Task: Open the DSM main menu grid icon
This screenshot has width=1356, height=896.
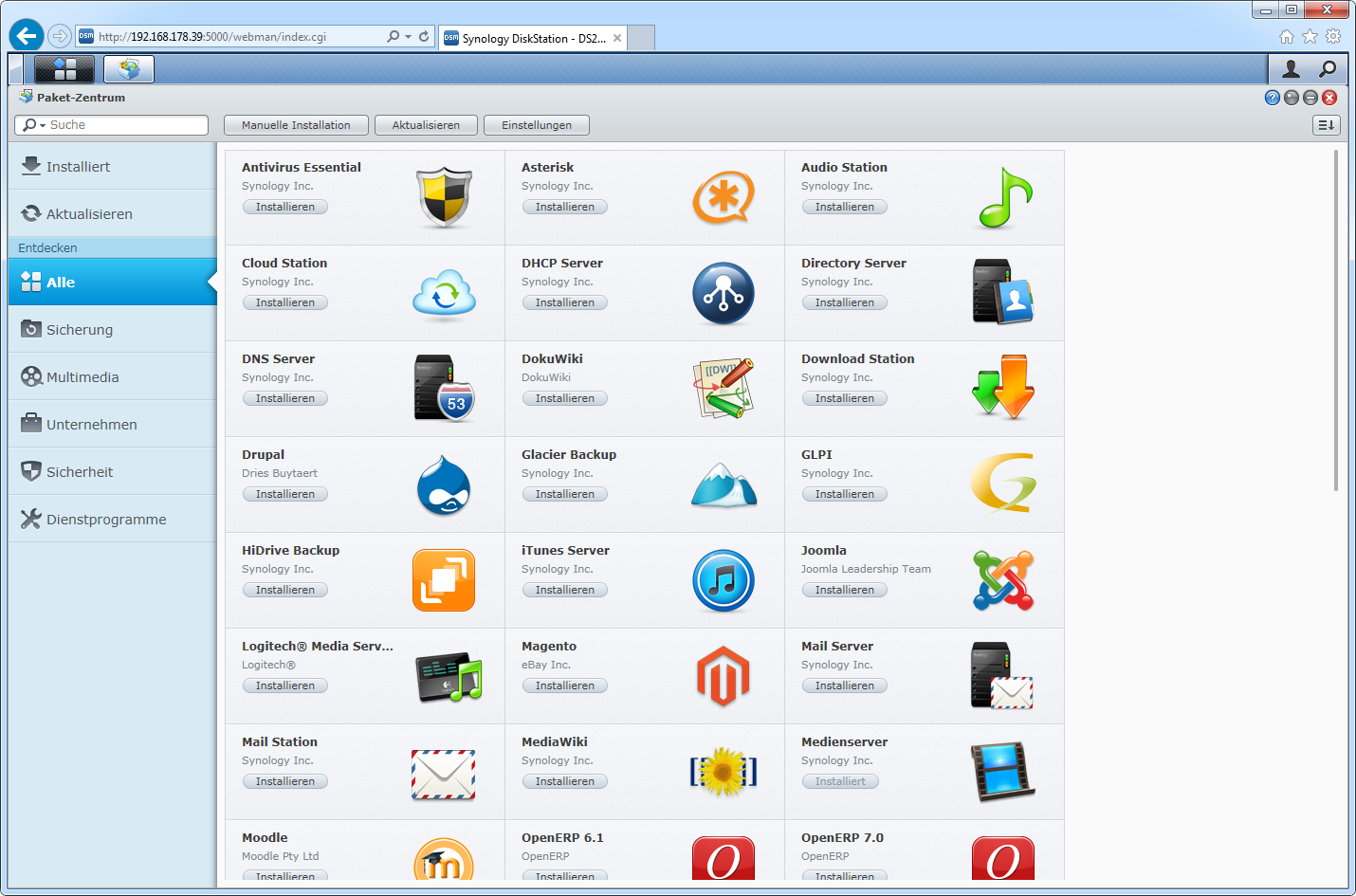Action: click(x=64, y=69)
